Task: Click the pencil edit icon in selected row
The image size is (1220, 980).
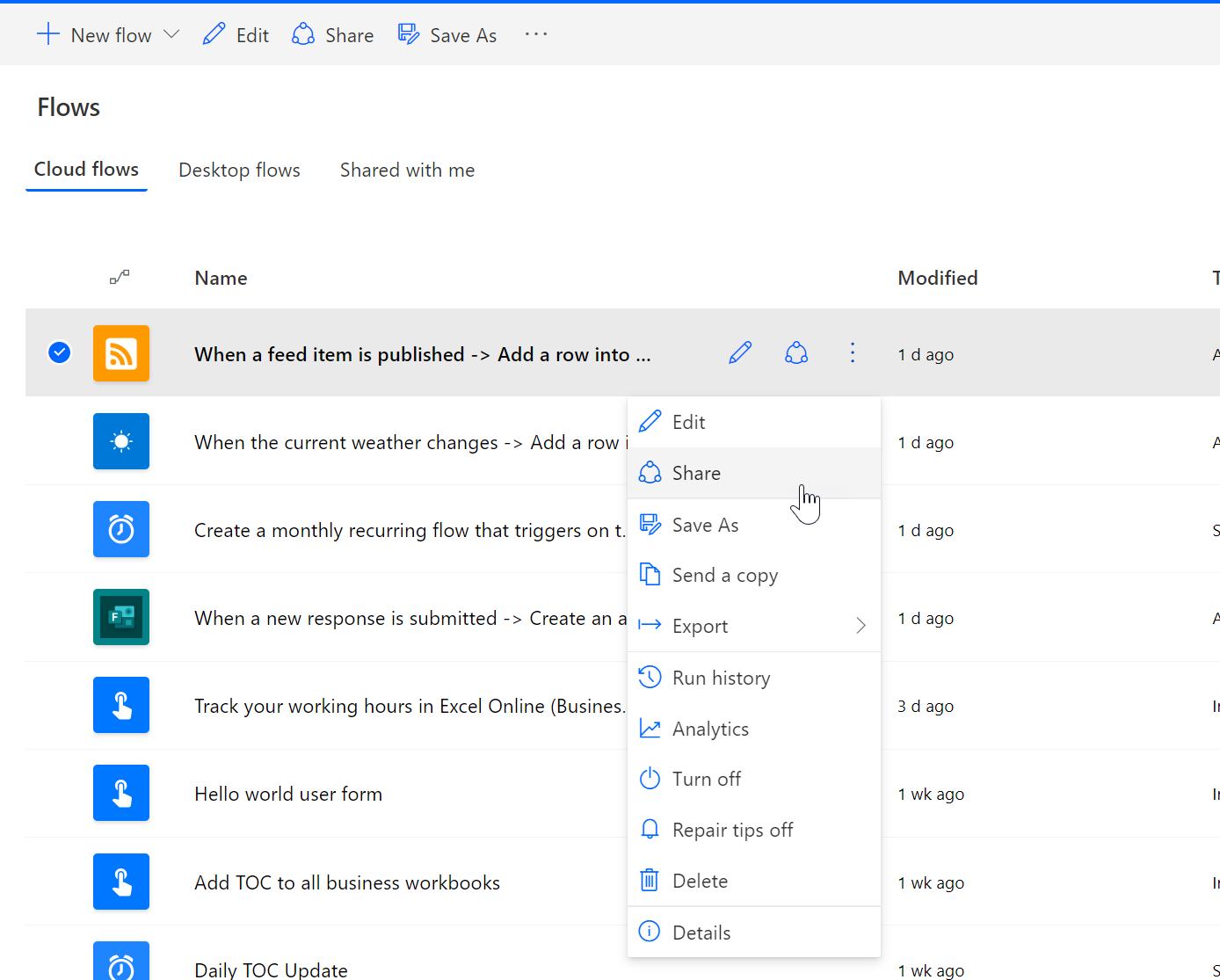Action: pos(740,353)
